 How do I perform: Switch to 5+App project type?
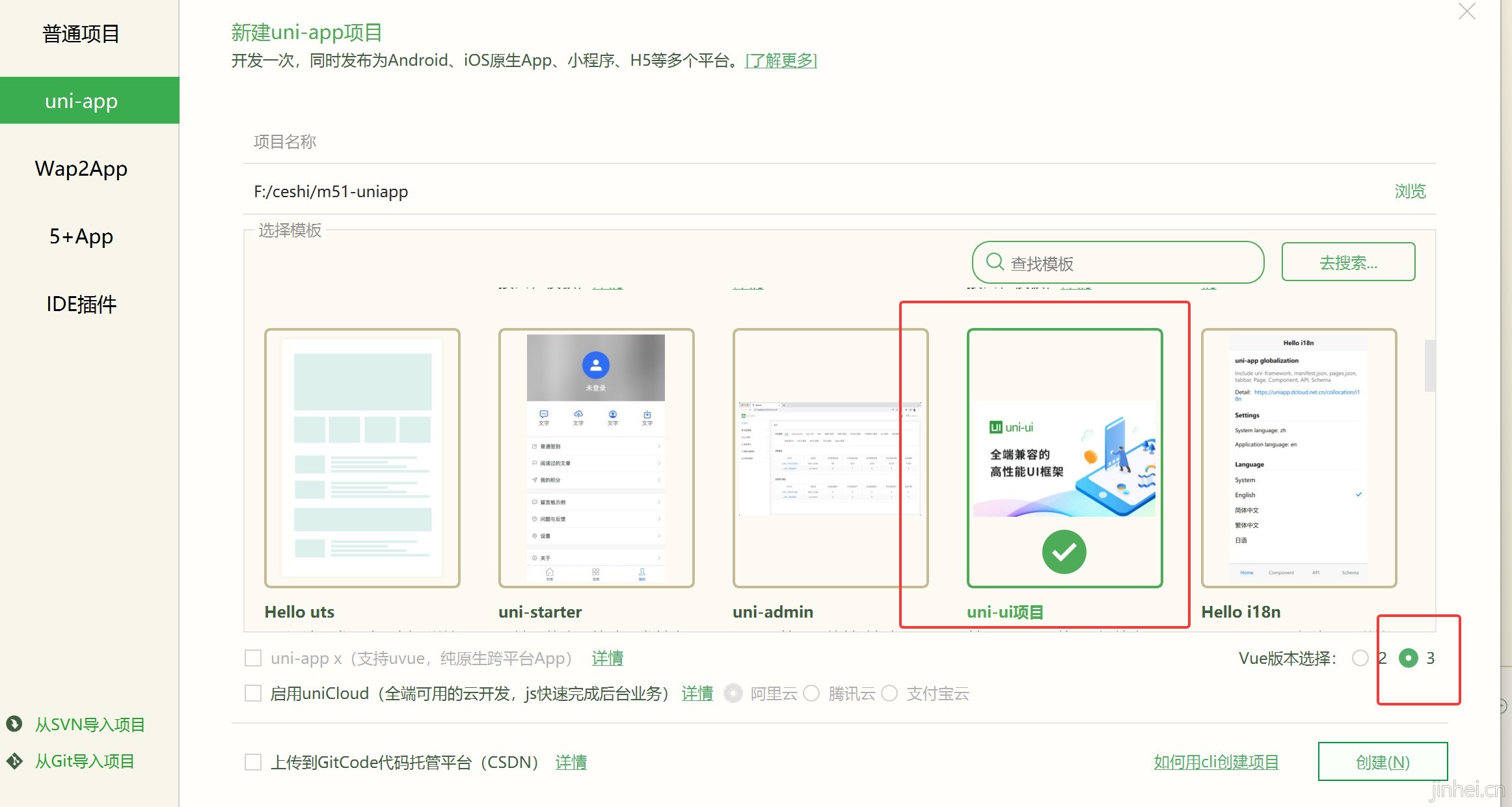[x=81, y=236]
